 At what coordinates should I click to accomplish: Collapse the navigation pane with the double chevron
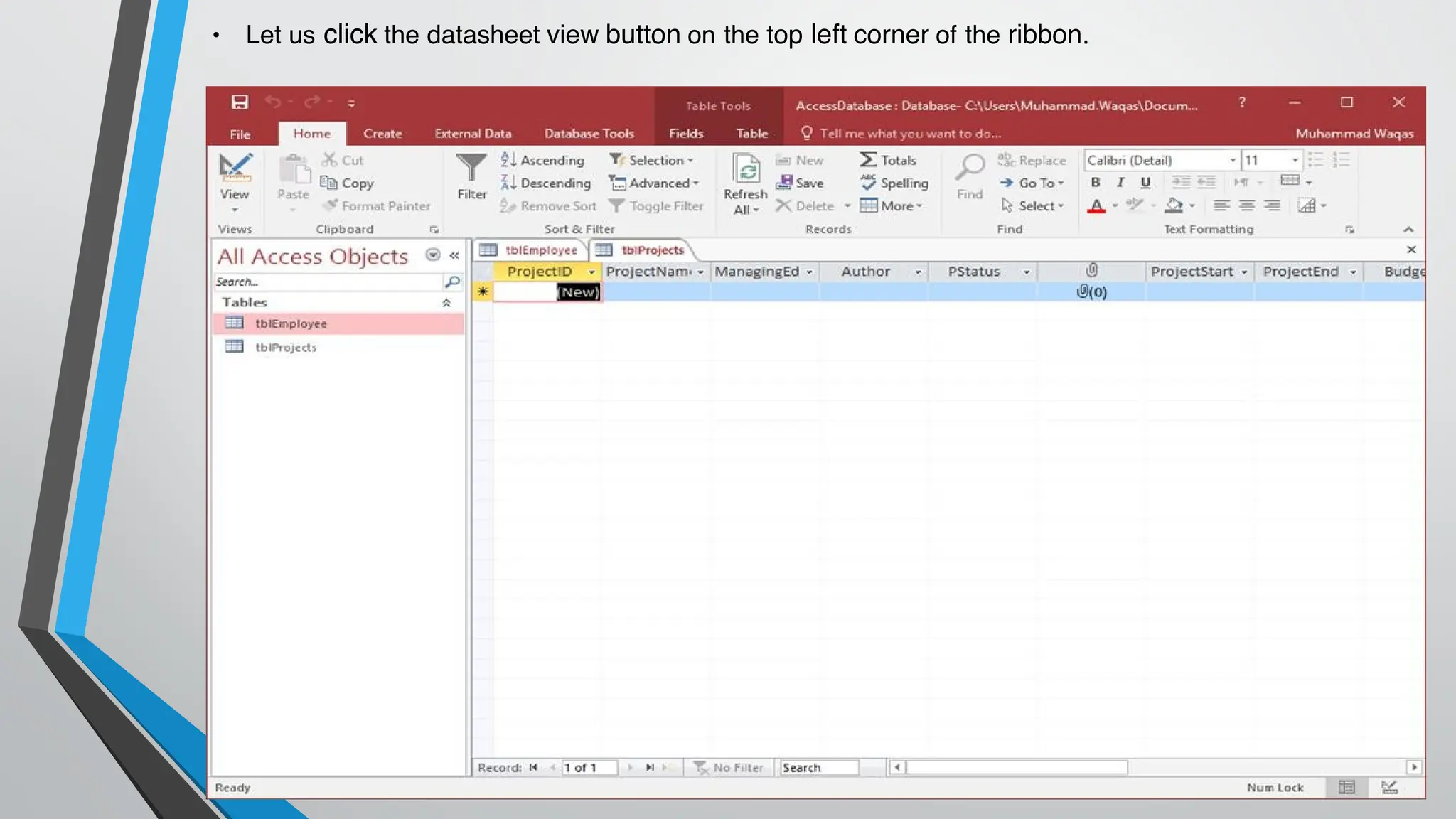click(x=454, y=255)
